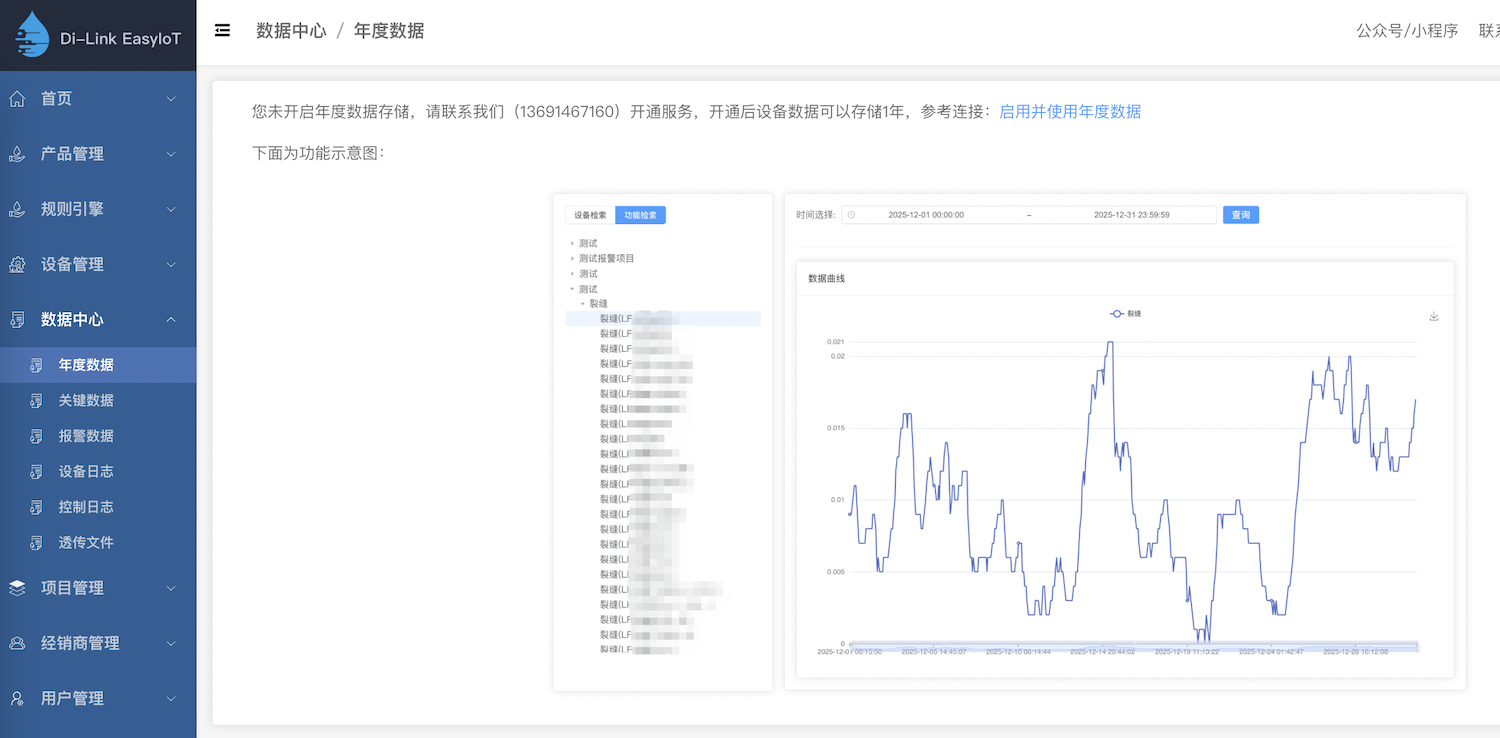
Task: Click the 项目管理 layers icon
Action: 17,588
